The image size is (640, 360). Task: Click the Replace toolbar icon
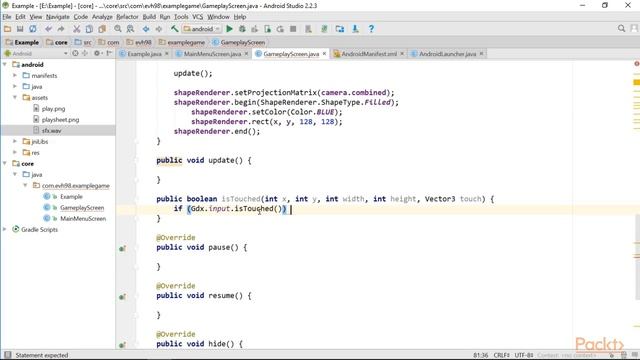point(130,29)
